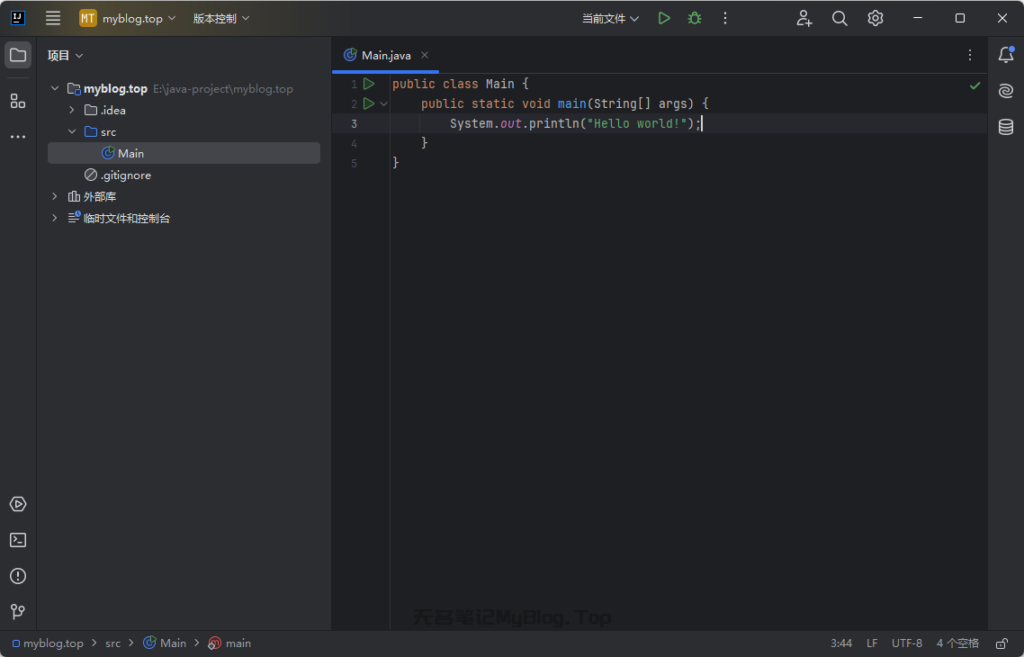
Task: Open the main hamburger menu
Action: coord(53,18)
